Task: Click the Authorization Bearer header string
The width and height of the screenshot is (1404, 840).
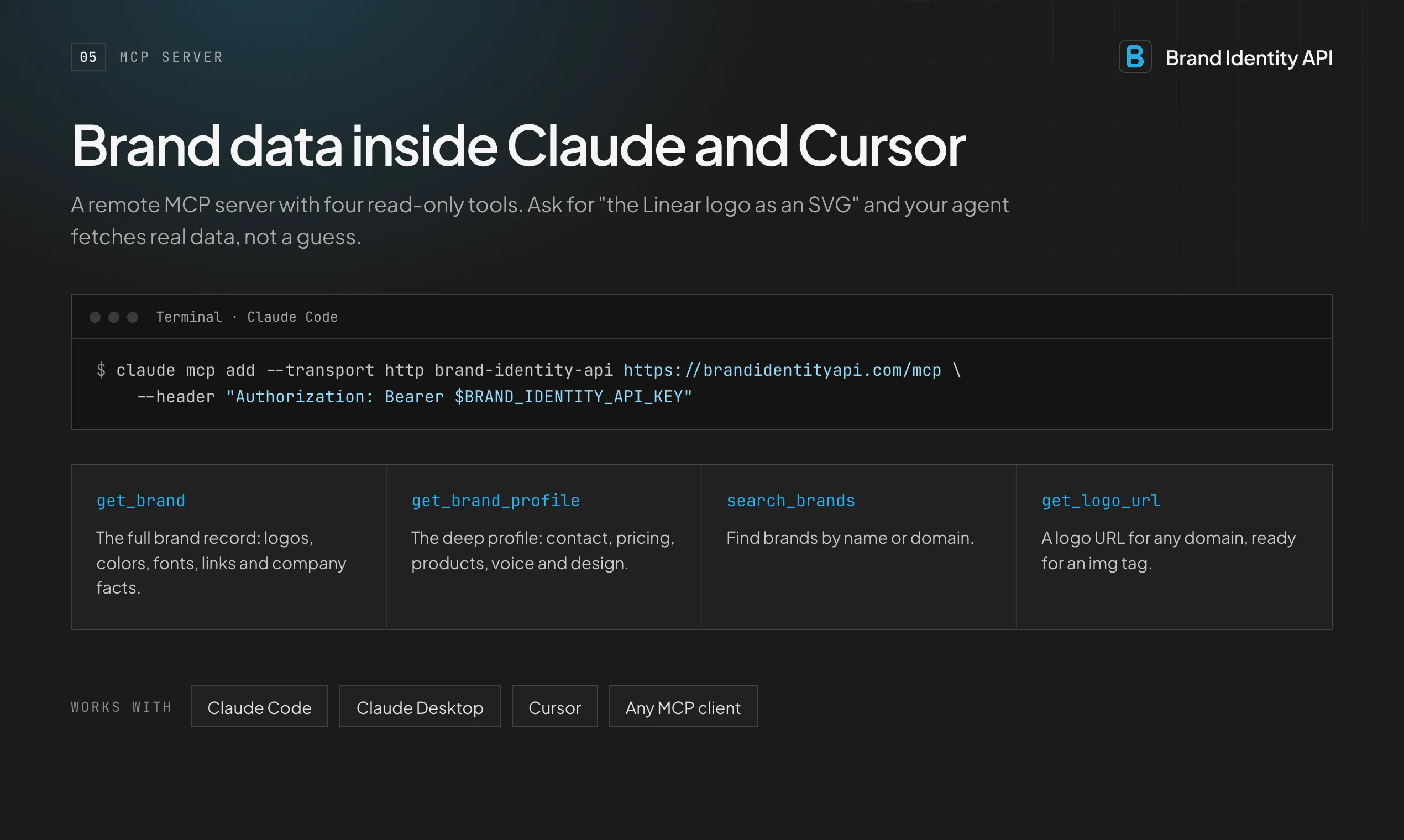Action: (x=459, y=397)
